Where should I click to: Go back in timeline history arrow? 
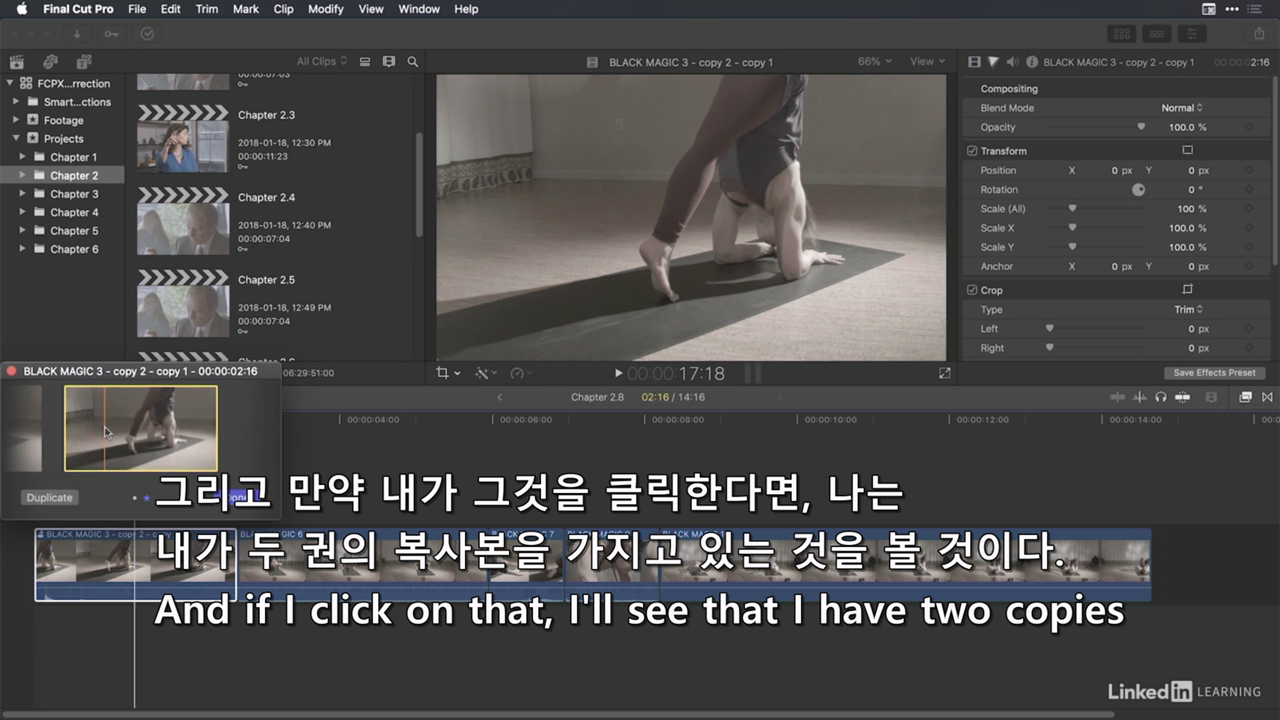click(500, 397)
